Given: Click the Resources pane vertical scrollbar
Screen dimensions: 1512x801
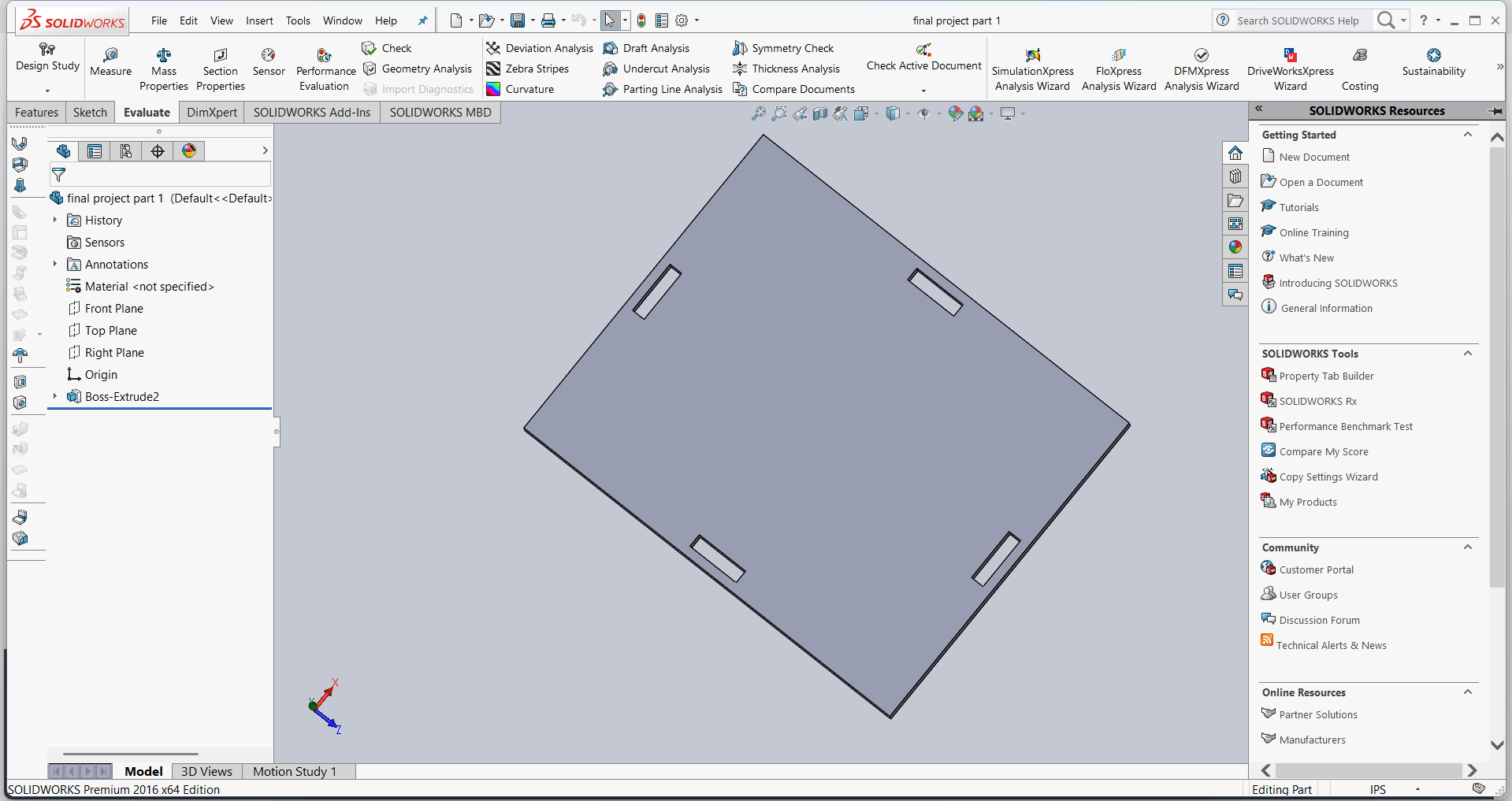Looking at the screenshot, I should click(x=1497, y=366).
